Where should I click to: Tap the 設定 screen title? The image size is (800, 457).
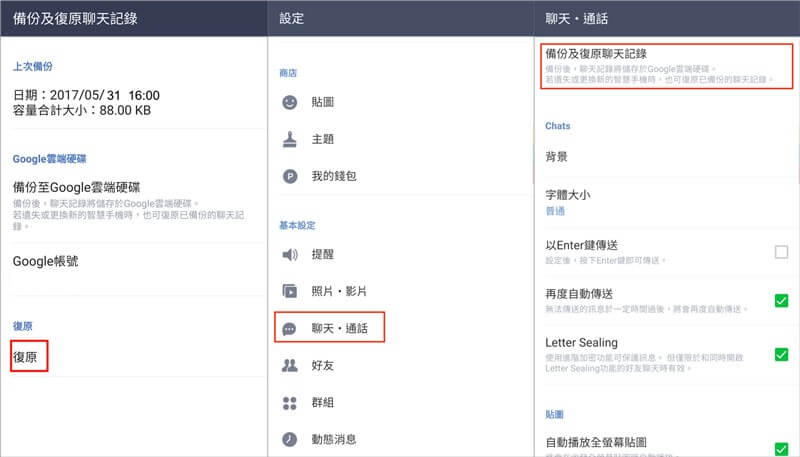tap(291, 19)
